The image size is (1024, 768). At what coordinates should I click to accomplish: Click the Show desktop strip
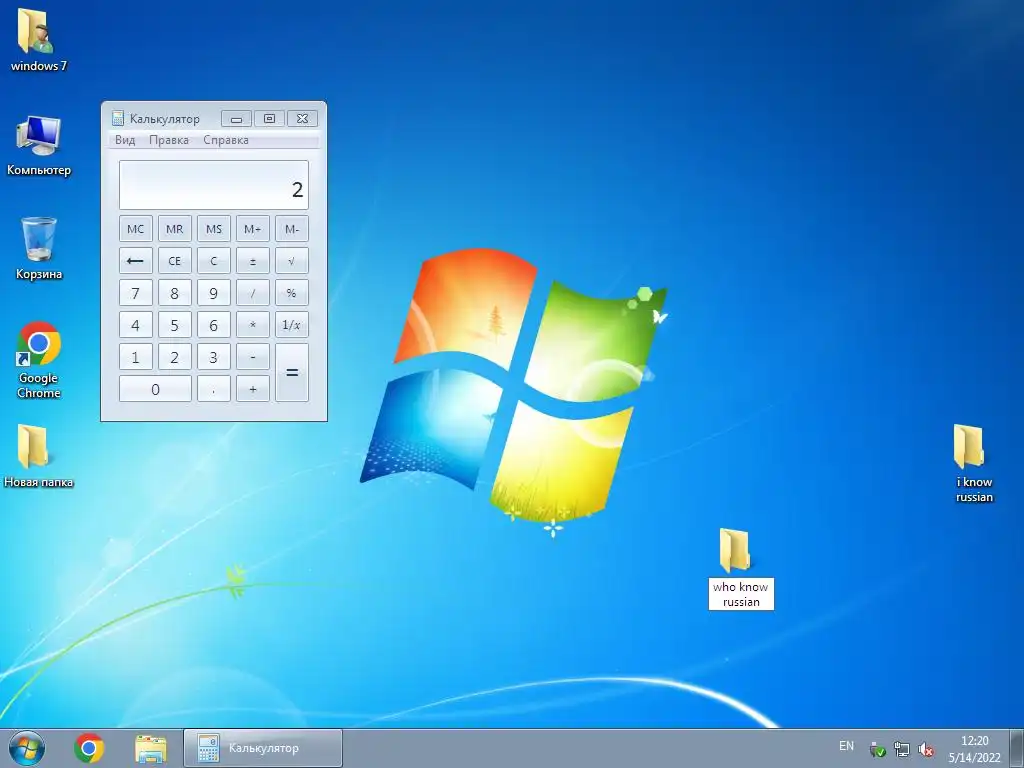tap(1019, 748)
